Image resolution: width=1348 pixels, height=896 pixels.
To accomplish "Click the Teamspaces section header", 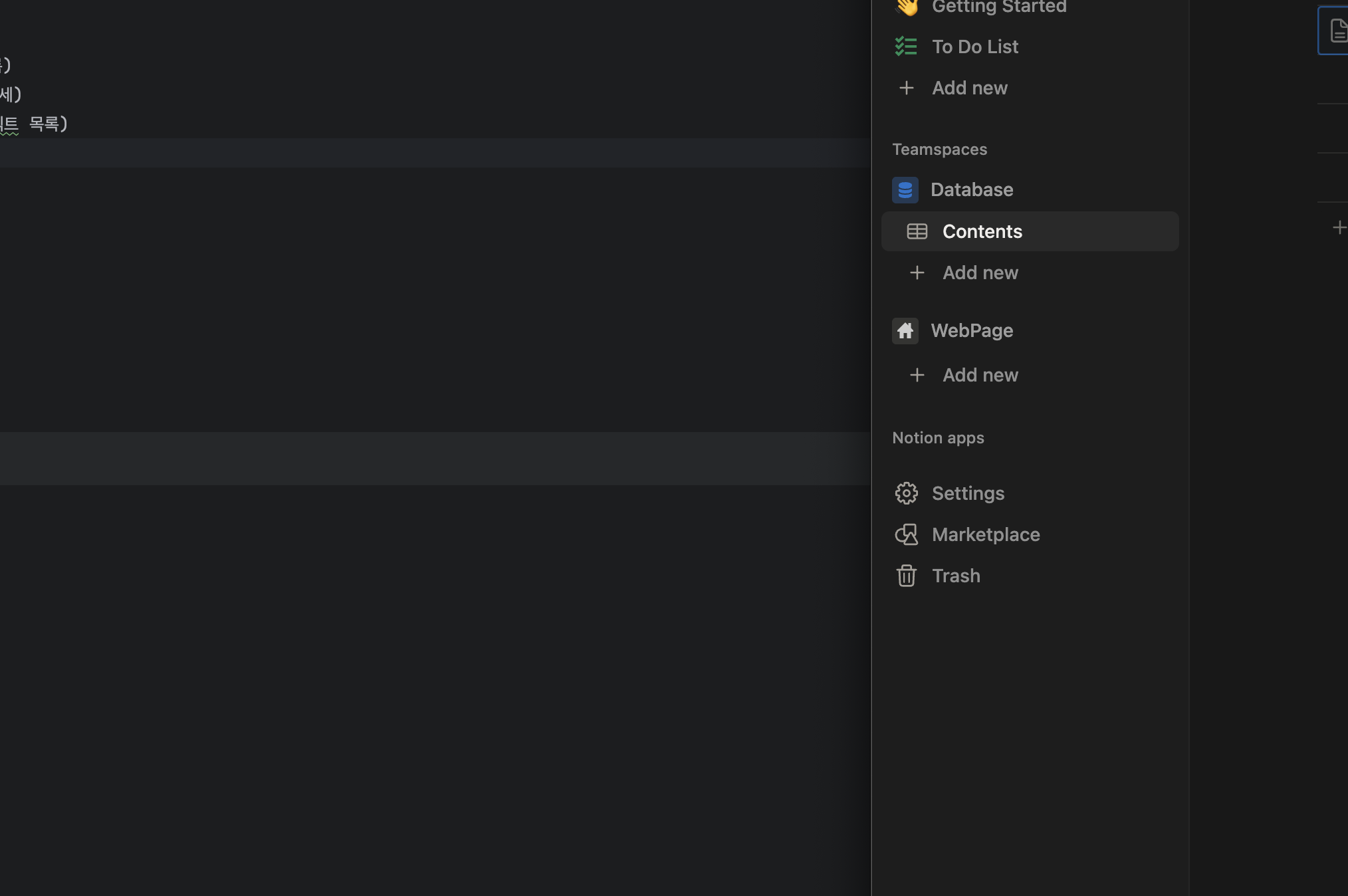I will tap(939, 150).
